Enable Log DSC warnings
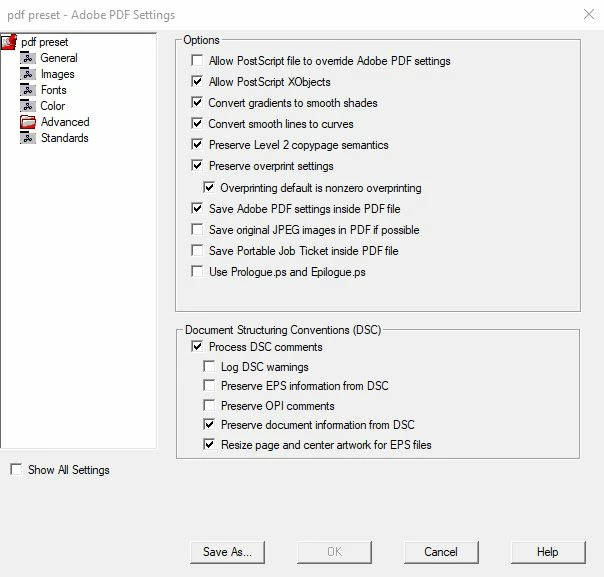 [209, 366]
